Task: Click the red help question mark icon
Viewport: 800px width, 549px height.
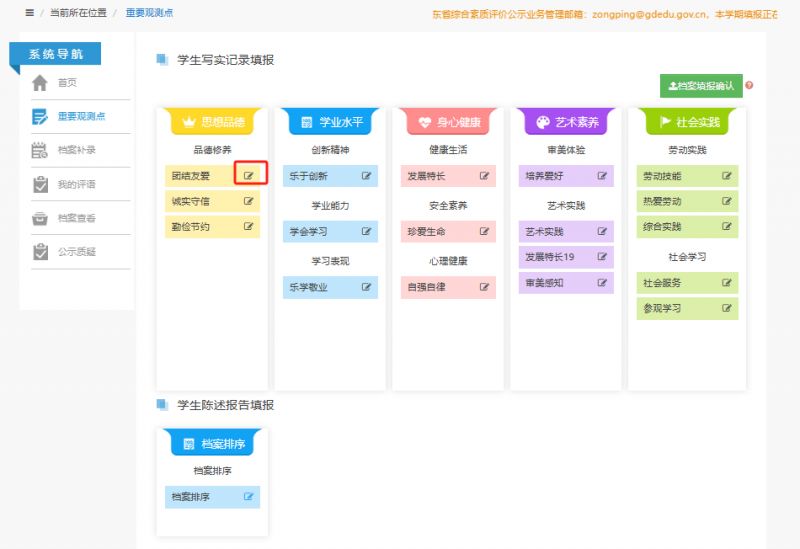Action: (749, 85)
